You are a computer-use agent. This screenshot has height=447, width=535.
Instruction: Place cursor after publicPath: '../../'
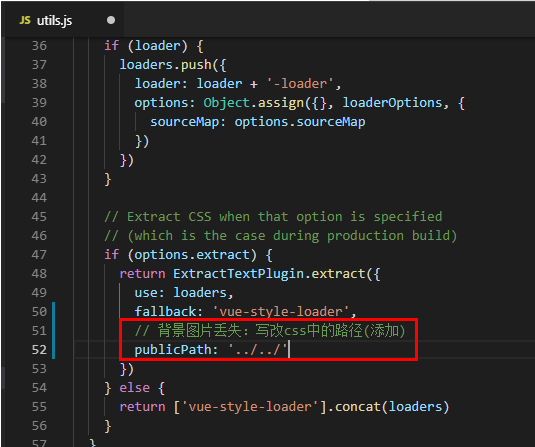tap(289, 350)
